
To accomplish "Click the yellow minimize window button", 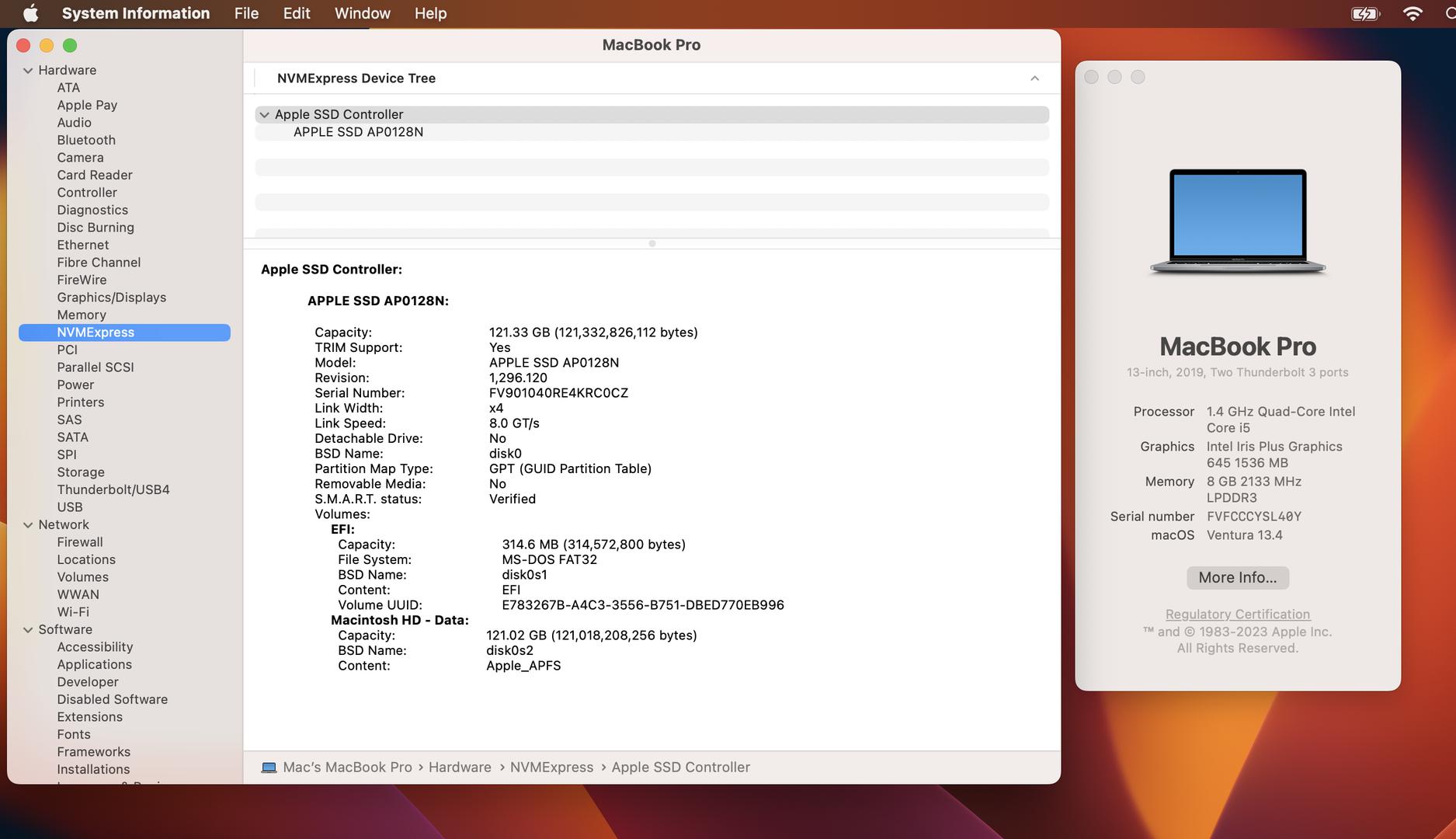I will coord(47,46).
